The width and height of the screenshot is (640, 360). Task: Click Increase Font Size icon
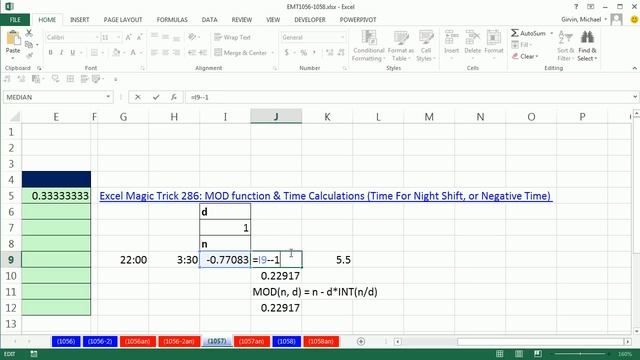(129, 37)
